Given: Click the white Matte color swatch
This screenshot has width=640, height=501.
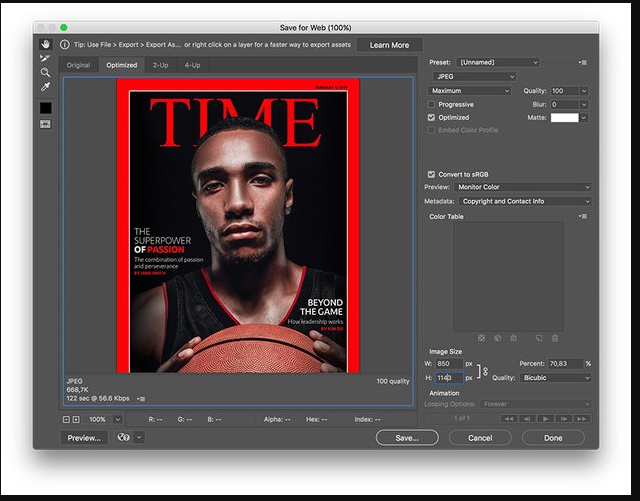Looking at the screenshot, I should (564, 118).
